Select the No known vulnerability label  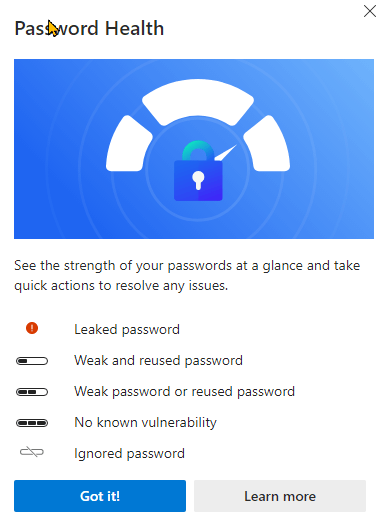pyautogui.click(x=145, y=422)
